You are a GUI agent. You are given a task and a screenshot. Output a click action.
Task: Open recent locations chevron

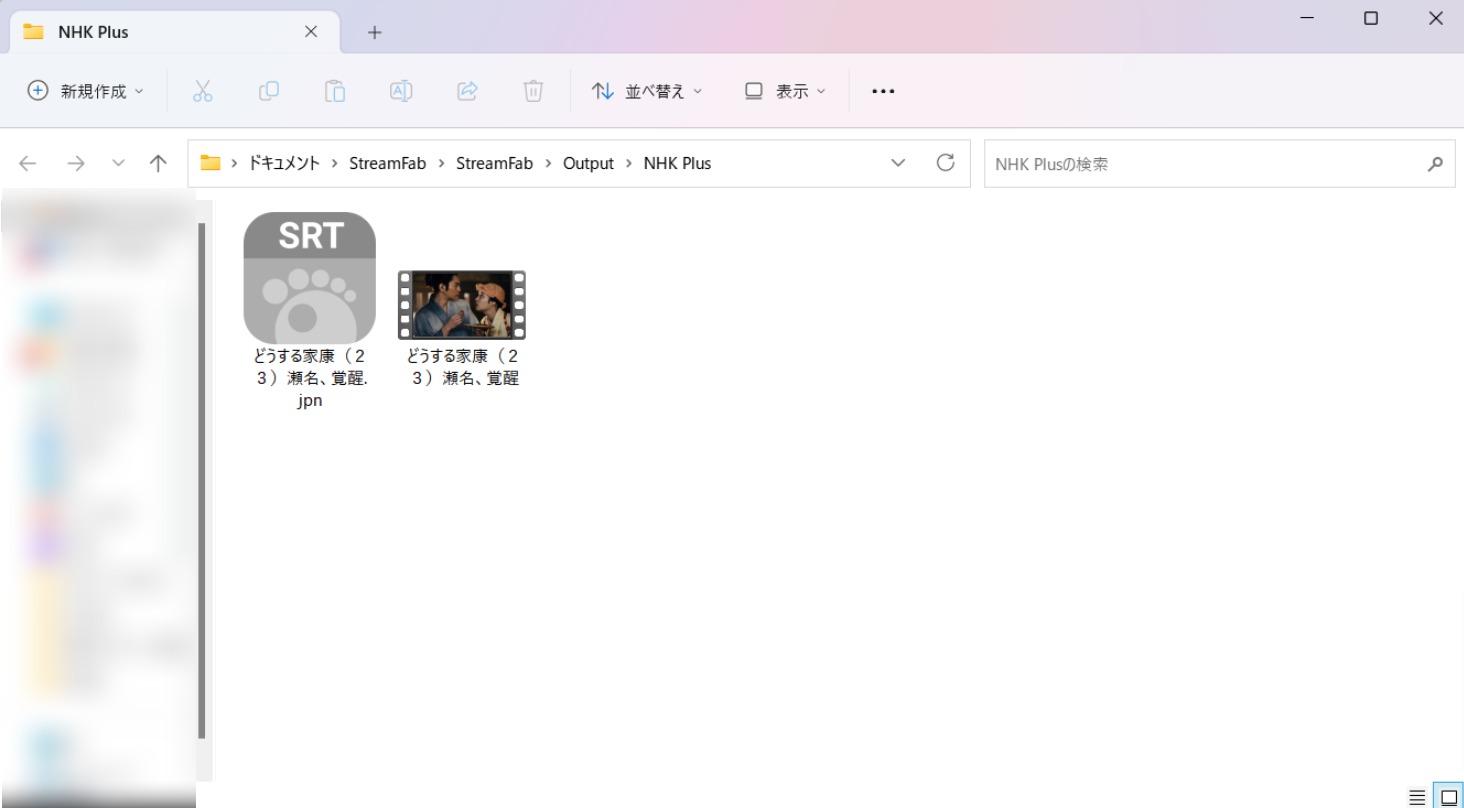click(118, 163)
